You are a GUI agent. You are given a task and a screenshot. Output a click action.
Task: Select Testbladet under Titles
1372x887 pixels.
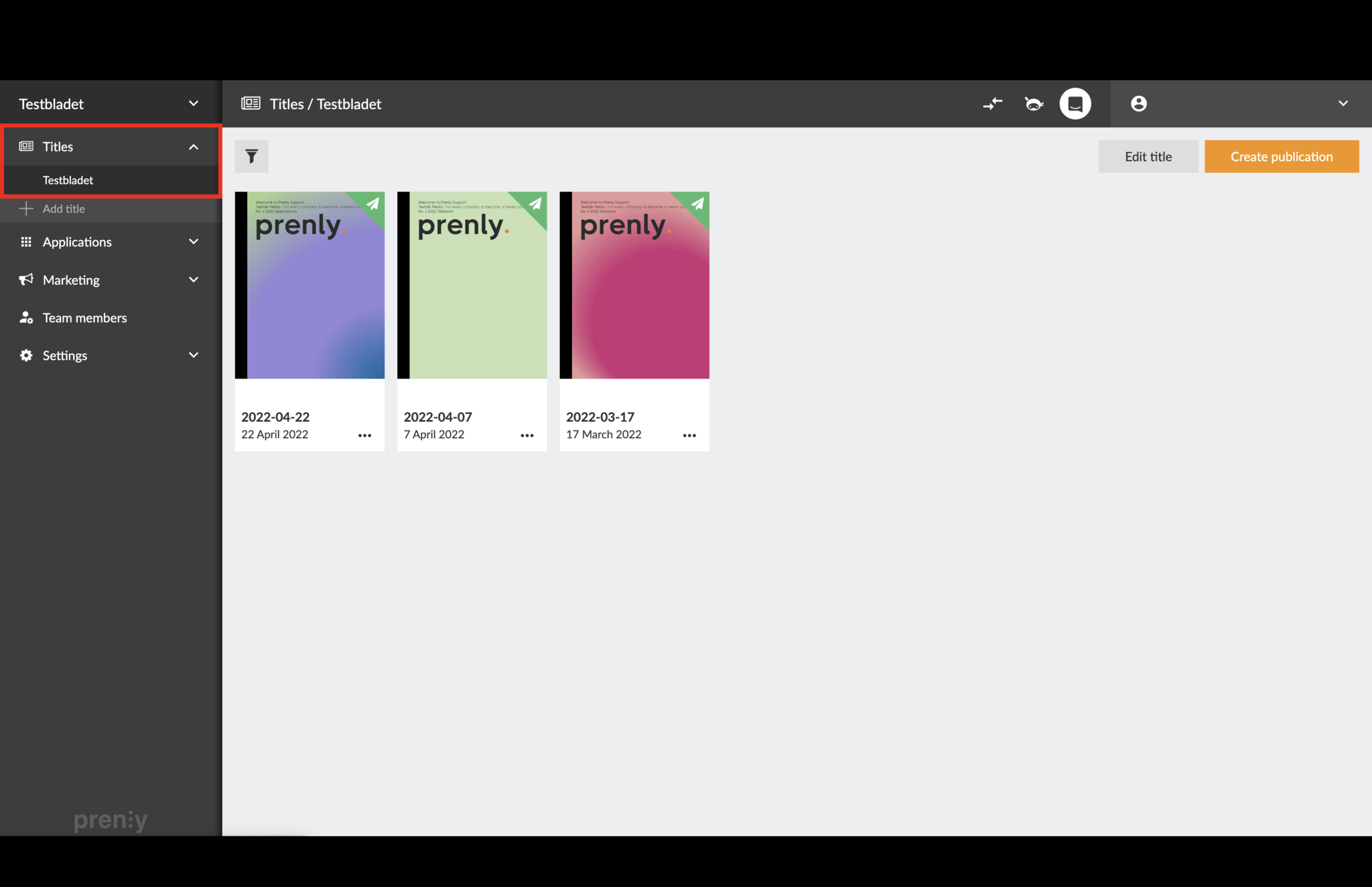tap(68, 180)
